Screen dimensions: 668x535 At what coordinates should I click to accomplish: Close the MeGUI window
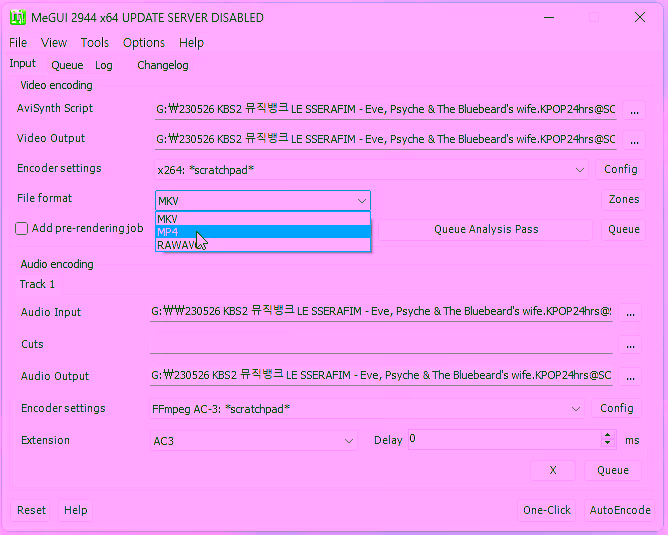(640, 17)
